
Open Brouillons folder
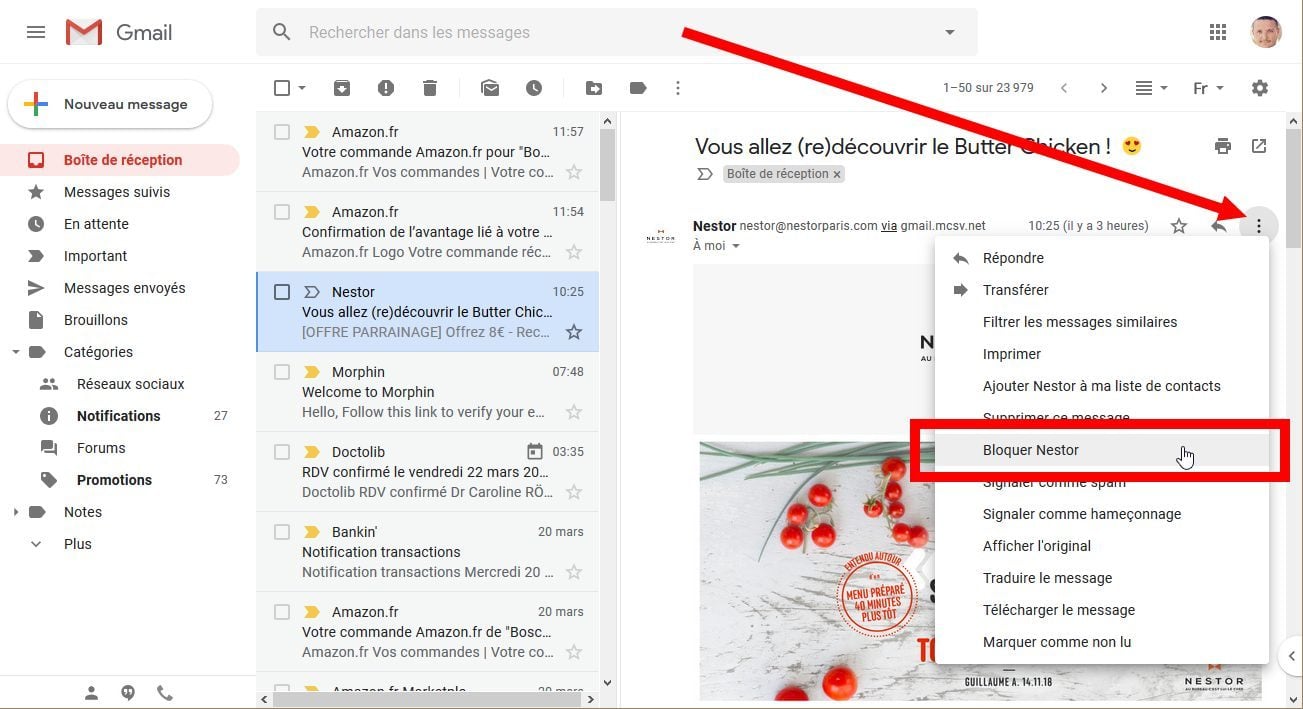(120, 320)
